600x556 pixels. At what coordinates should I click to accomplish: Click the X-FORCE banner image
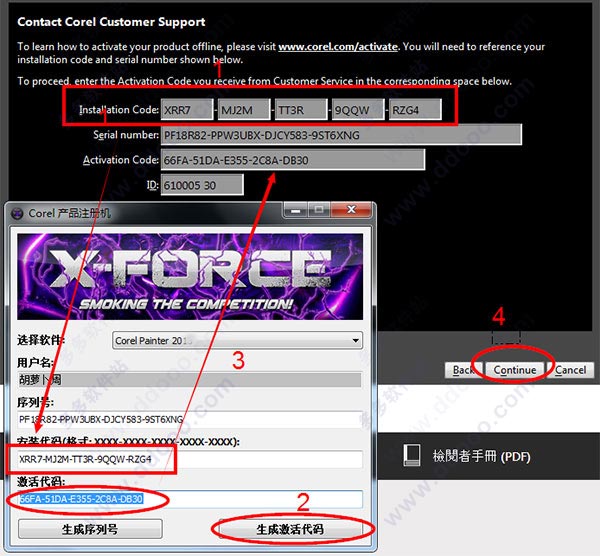click(x=190, y=276)
